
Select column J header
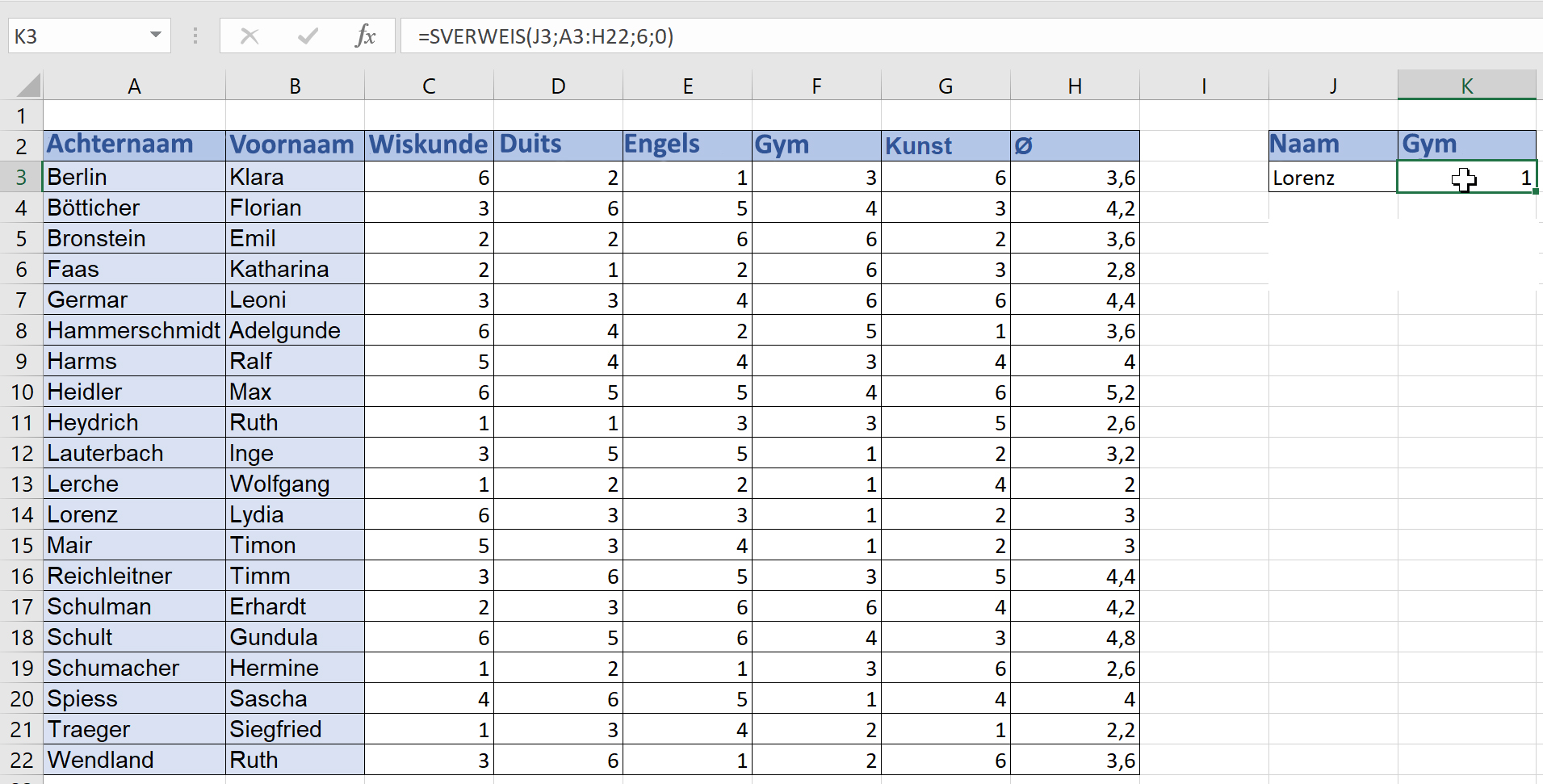point(1333,86)
